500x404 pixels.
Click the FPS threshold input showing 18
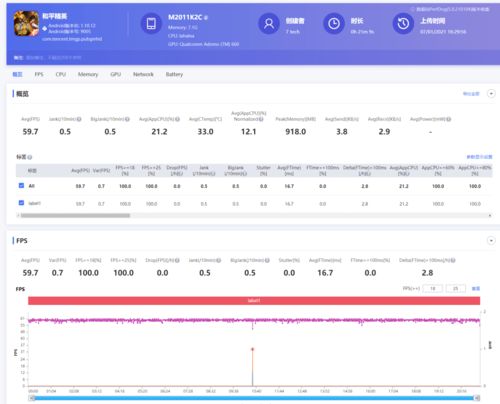click(433, 288)
